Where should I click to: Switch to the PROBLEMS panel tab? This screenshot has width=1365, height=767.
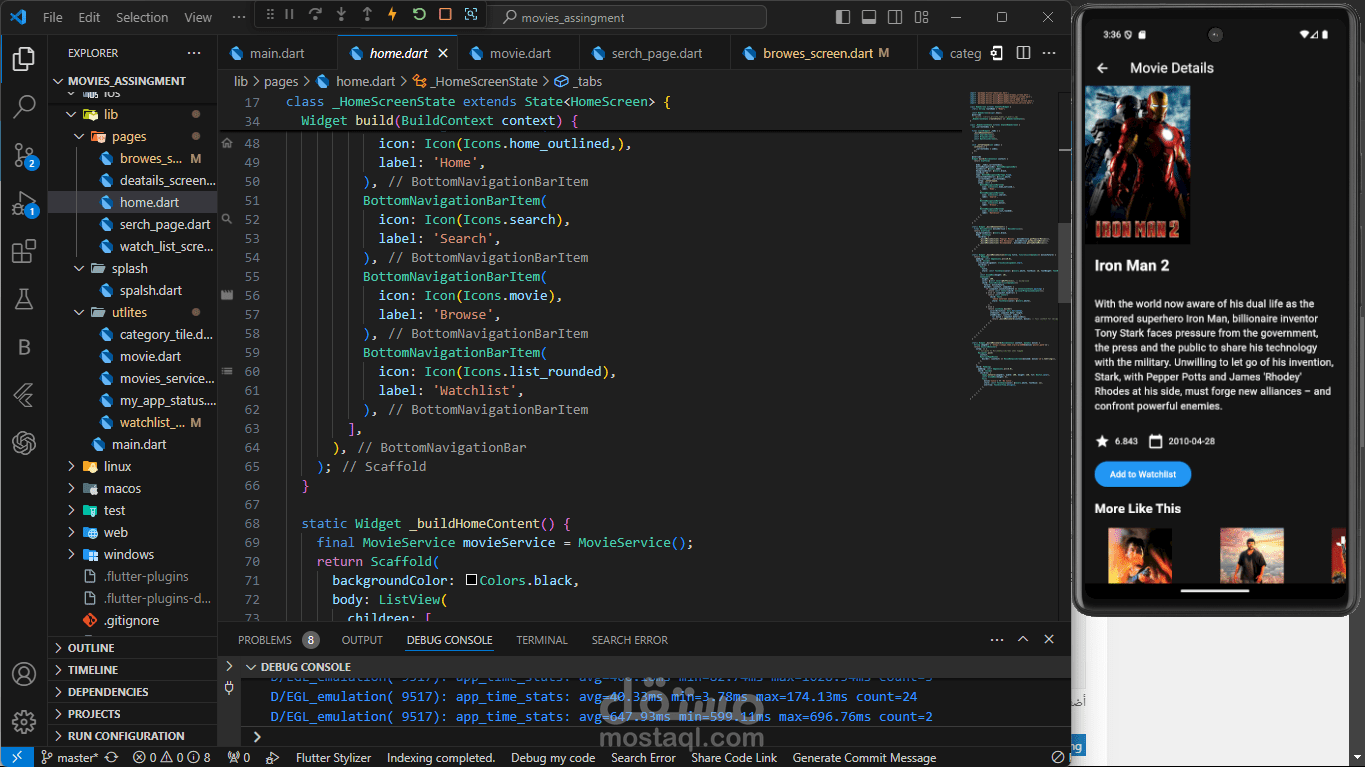(x=278, y=640)
